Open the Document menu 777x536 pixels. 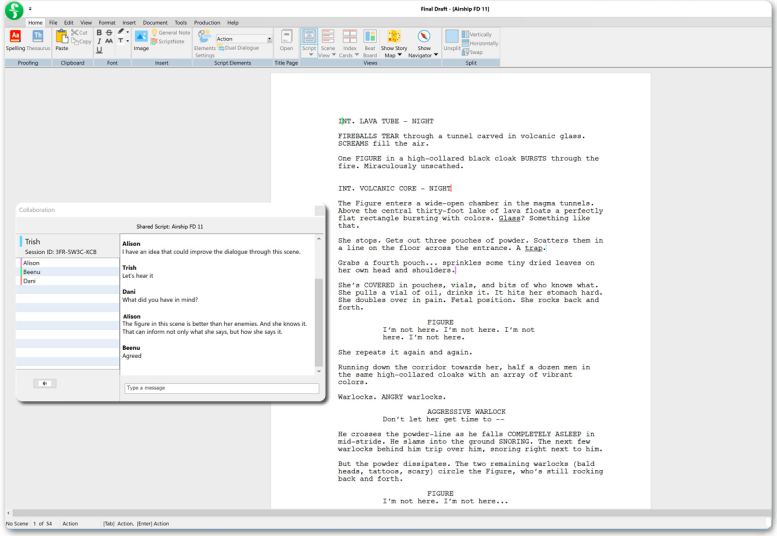click(x=155, y=22)
